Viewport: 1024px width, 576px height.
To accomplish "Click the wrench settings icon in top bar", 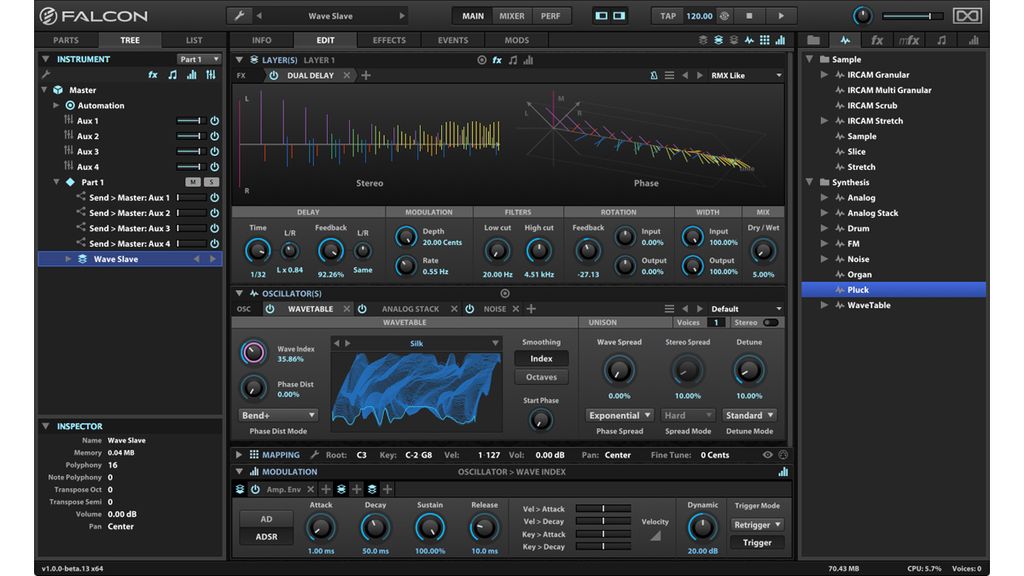I will pos(240,16).
